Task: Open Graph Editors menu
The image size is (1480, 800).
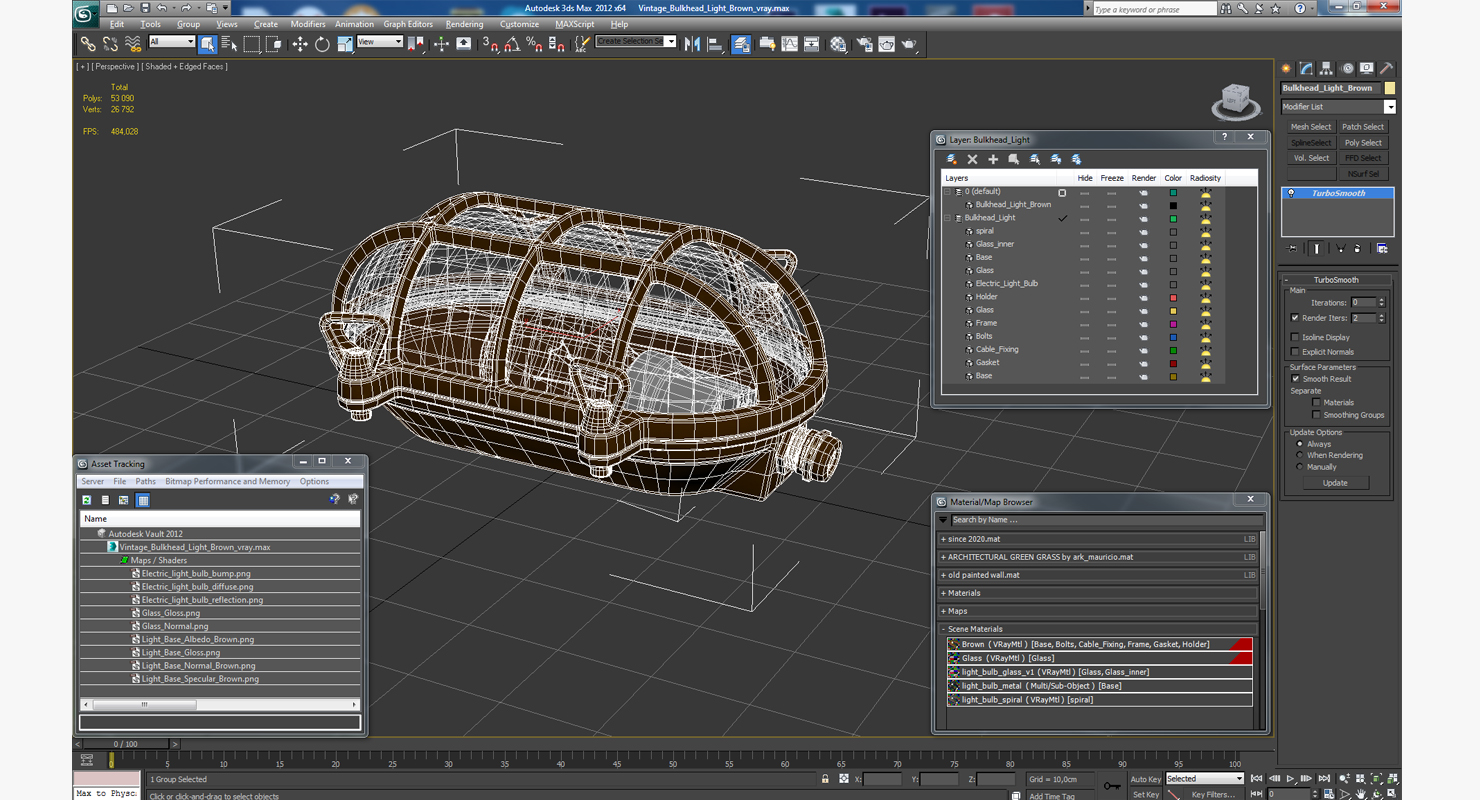Action: coord(408,24)
